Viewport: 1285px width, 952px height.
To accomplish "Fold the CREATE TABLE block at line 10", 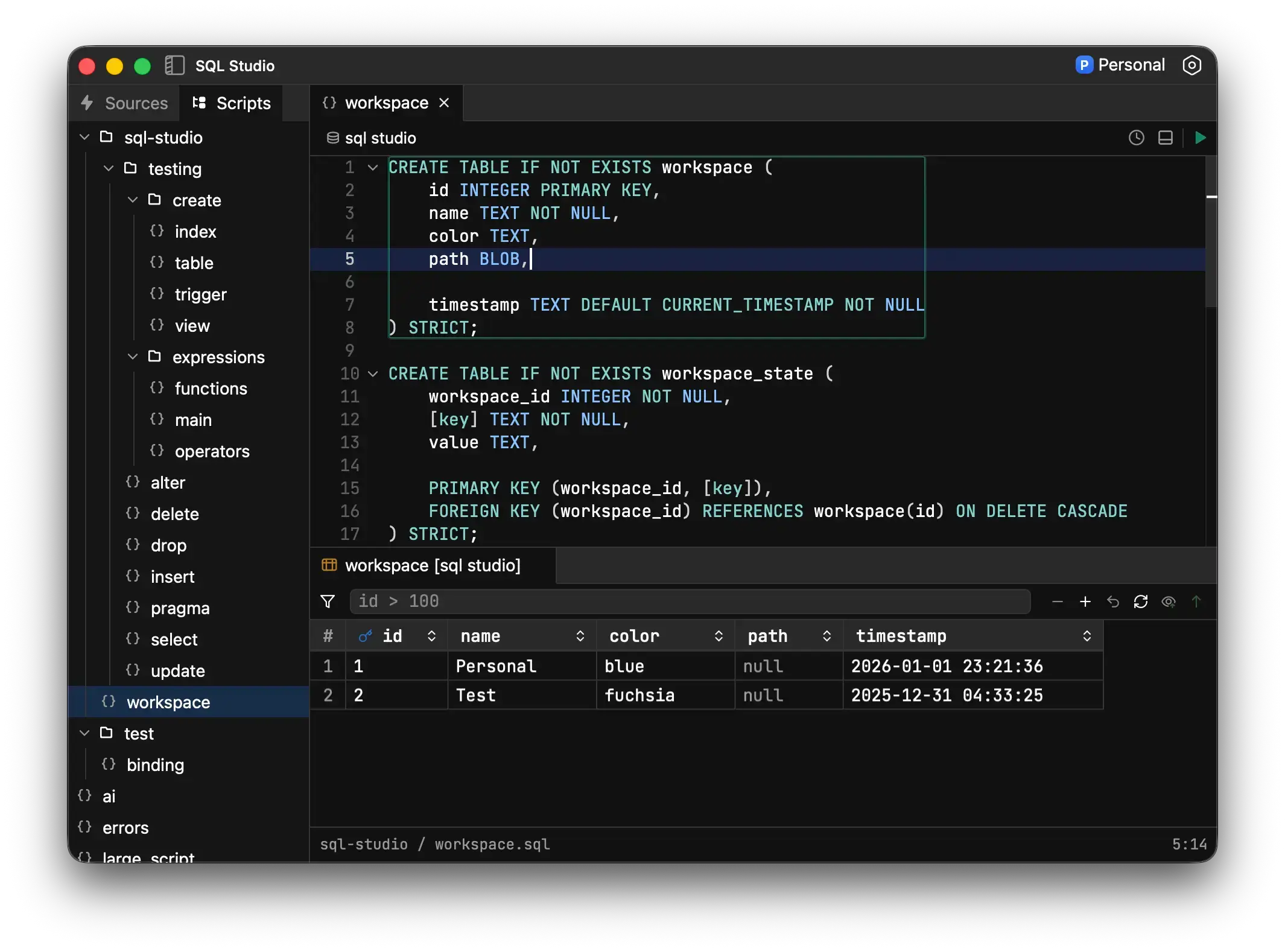I will [x=373, y=374].
